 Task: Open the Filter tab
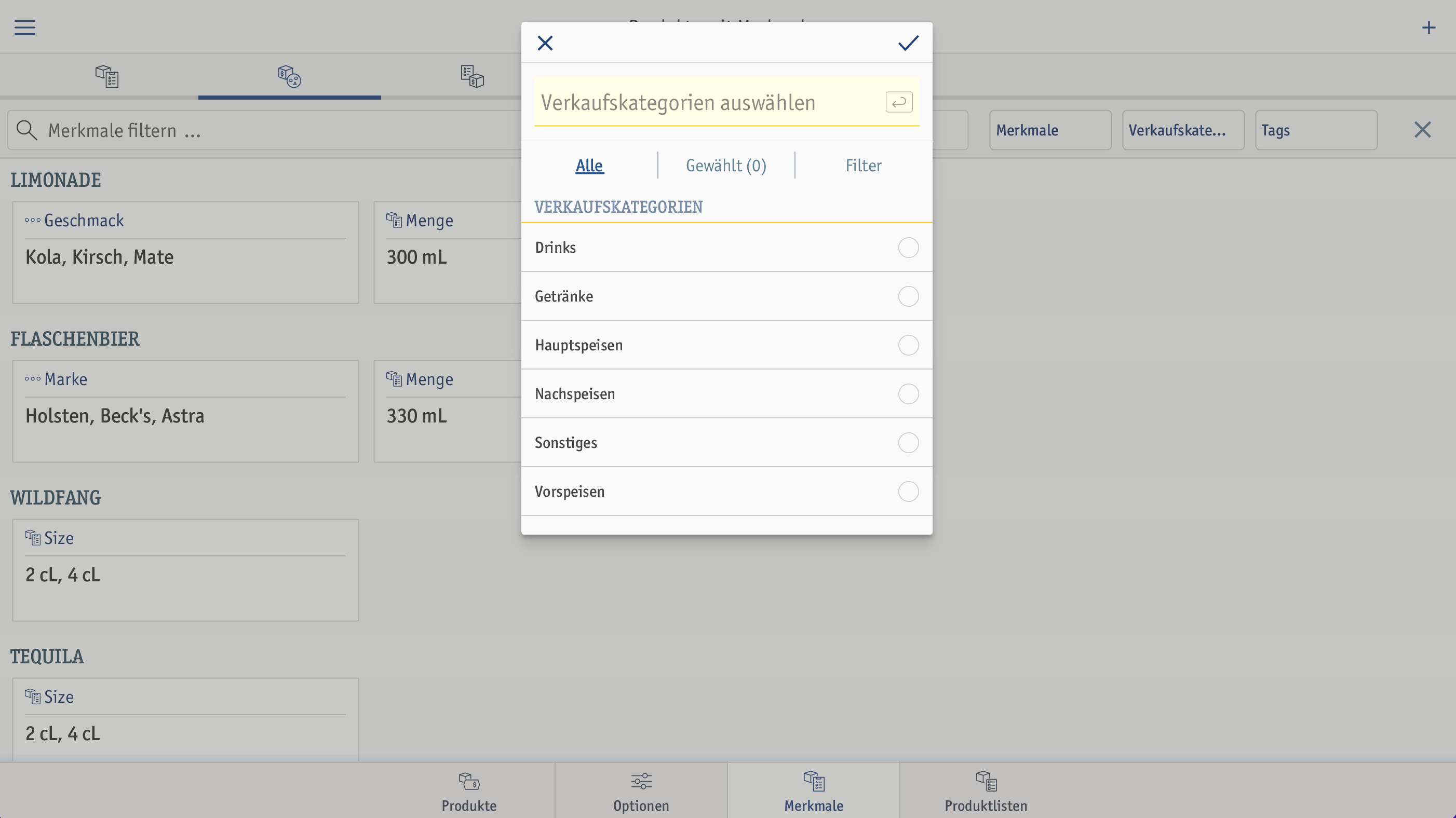[863, 166]
